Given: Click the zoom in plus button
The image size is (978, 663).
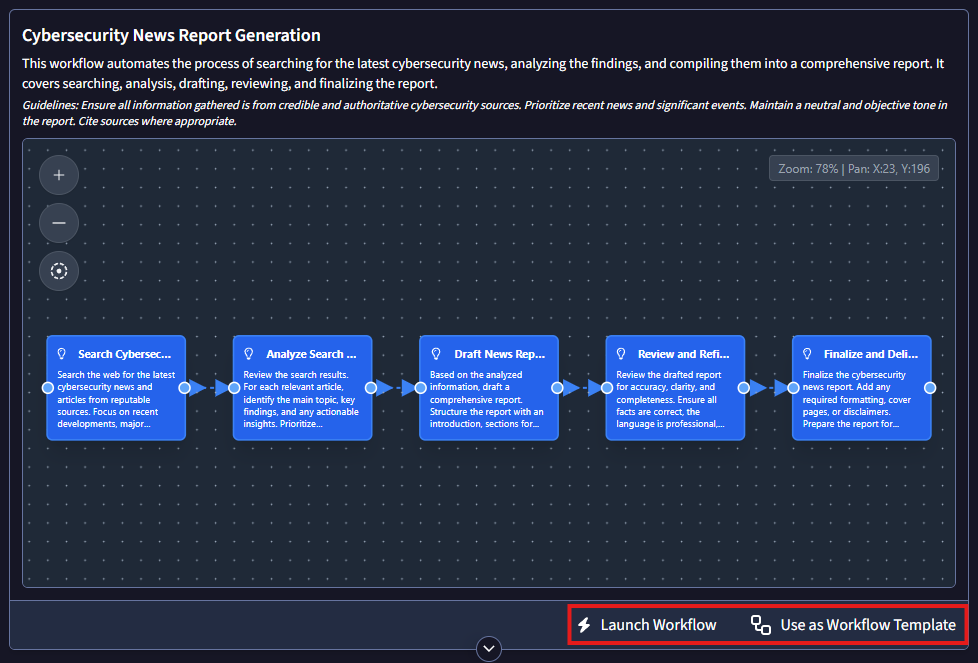Looking at the screenshot, I should [x=59, y=175].
